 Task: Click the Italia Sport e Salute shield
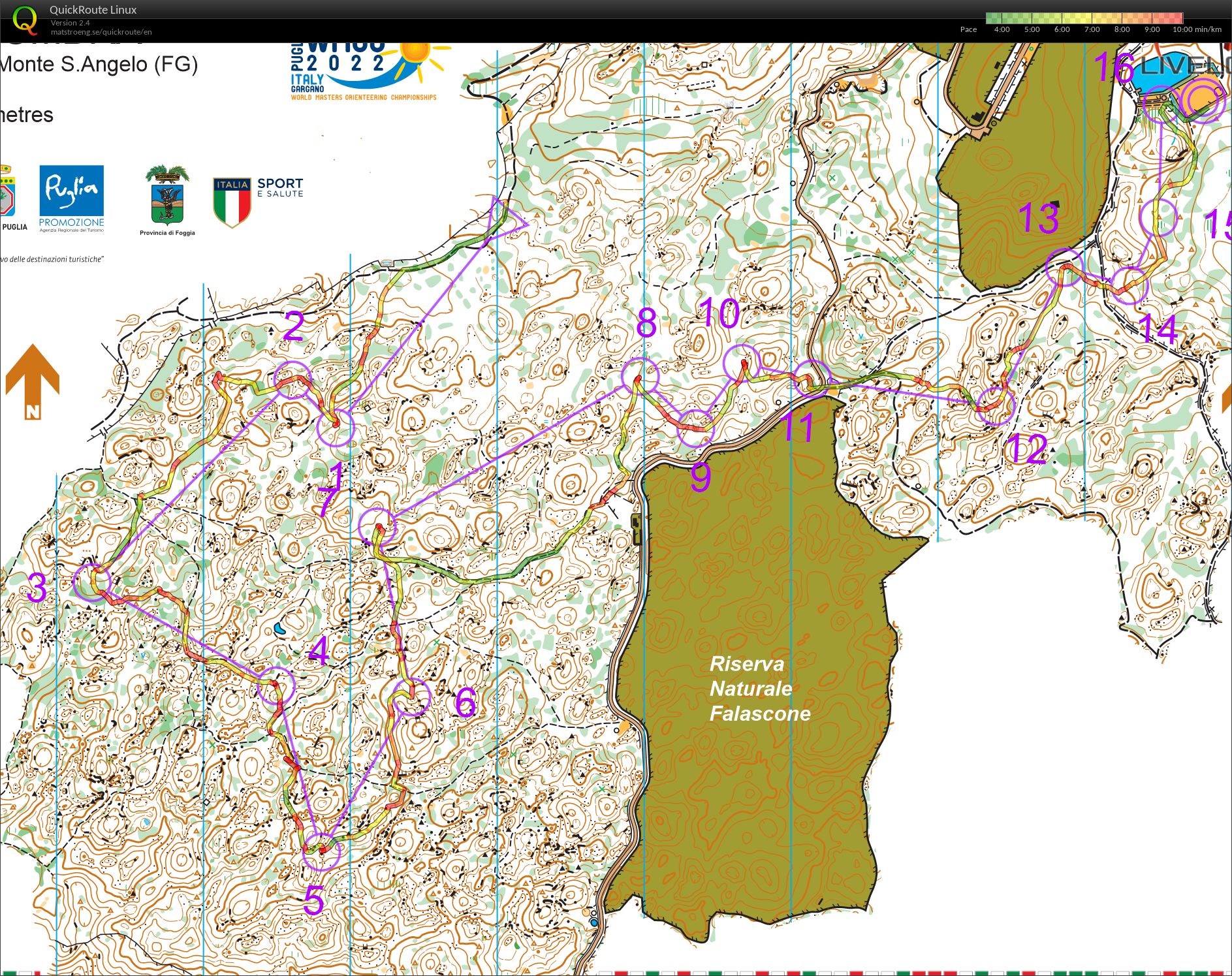point(232,202)
